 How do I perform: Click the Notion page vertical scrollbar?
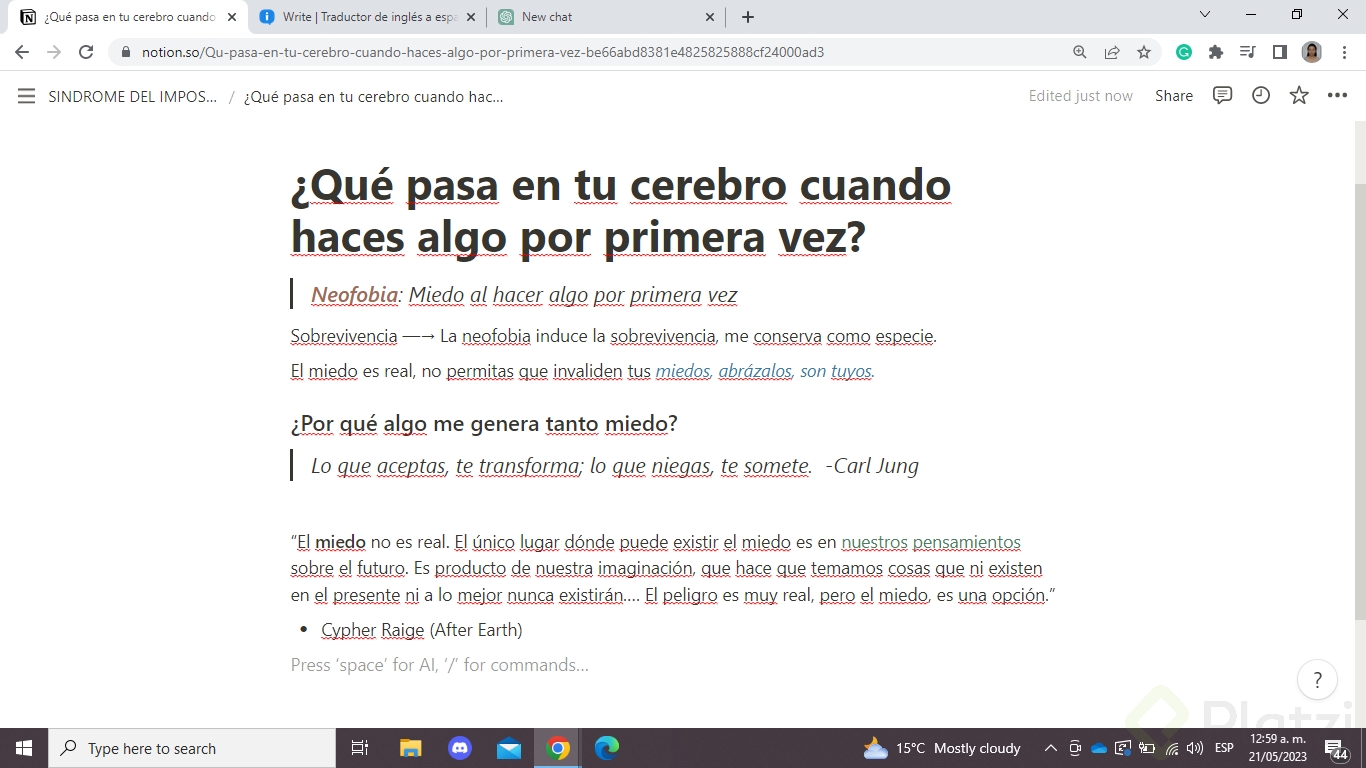point(1360,400)
